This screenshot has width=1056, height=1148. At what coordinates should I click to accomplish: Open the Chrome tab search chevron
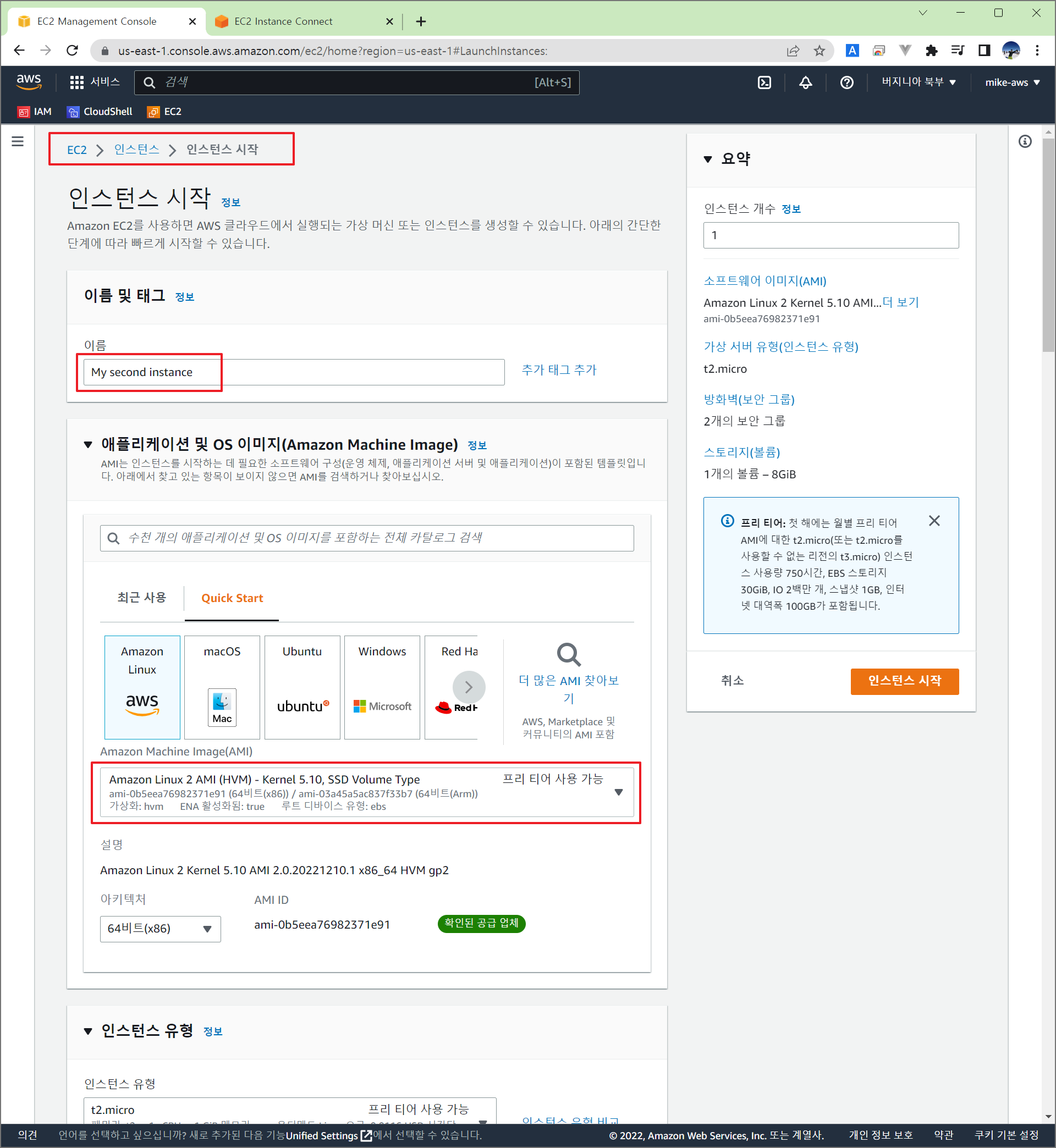click(922, 13)
